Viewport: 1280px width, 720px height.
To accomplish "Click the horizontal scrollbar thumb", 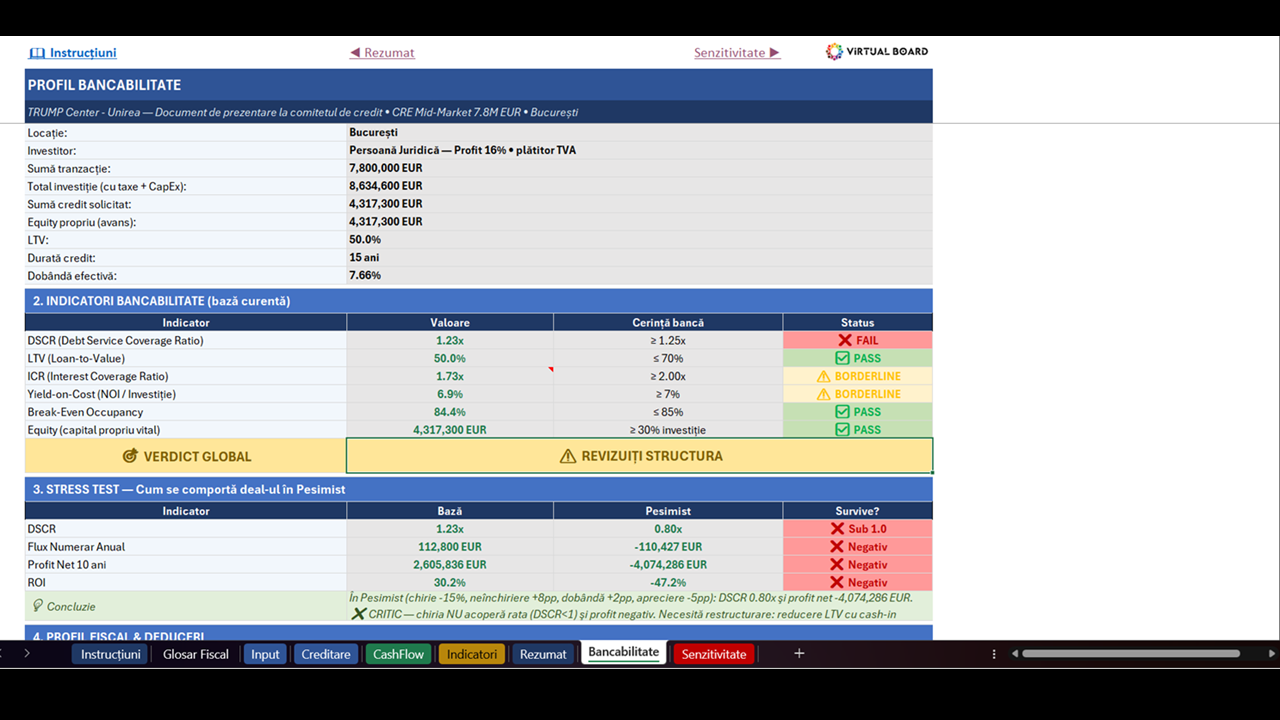I will 1131,654.
